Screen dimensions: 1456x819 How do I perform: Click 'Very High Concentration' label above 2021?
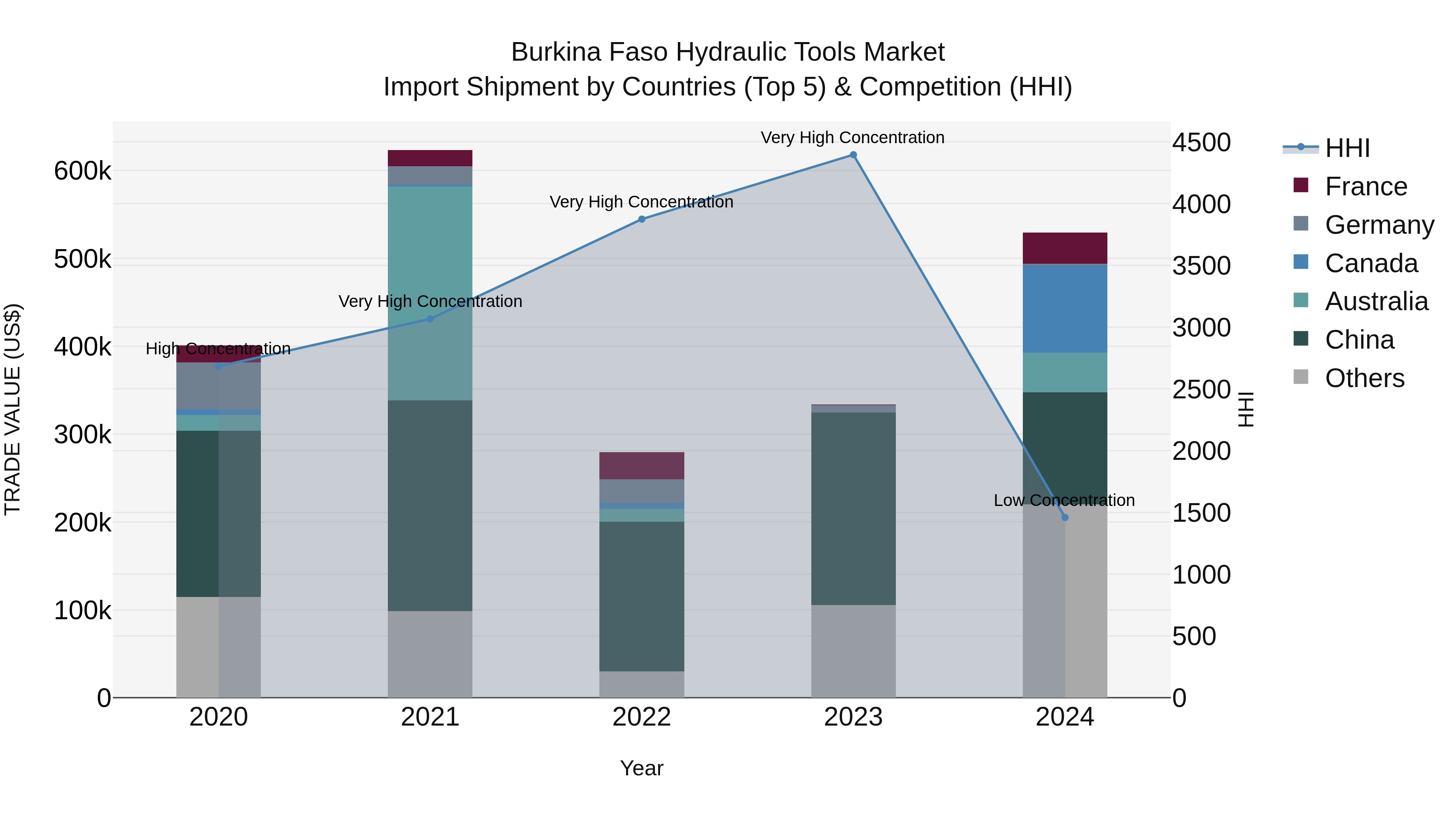pos(430,301)
